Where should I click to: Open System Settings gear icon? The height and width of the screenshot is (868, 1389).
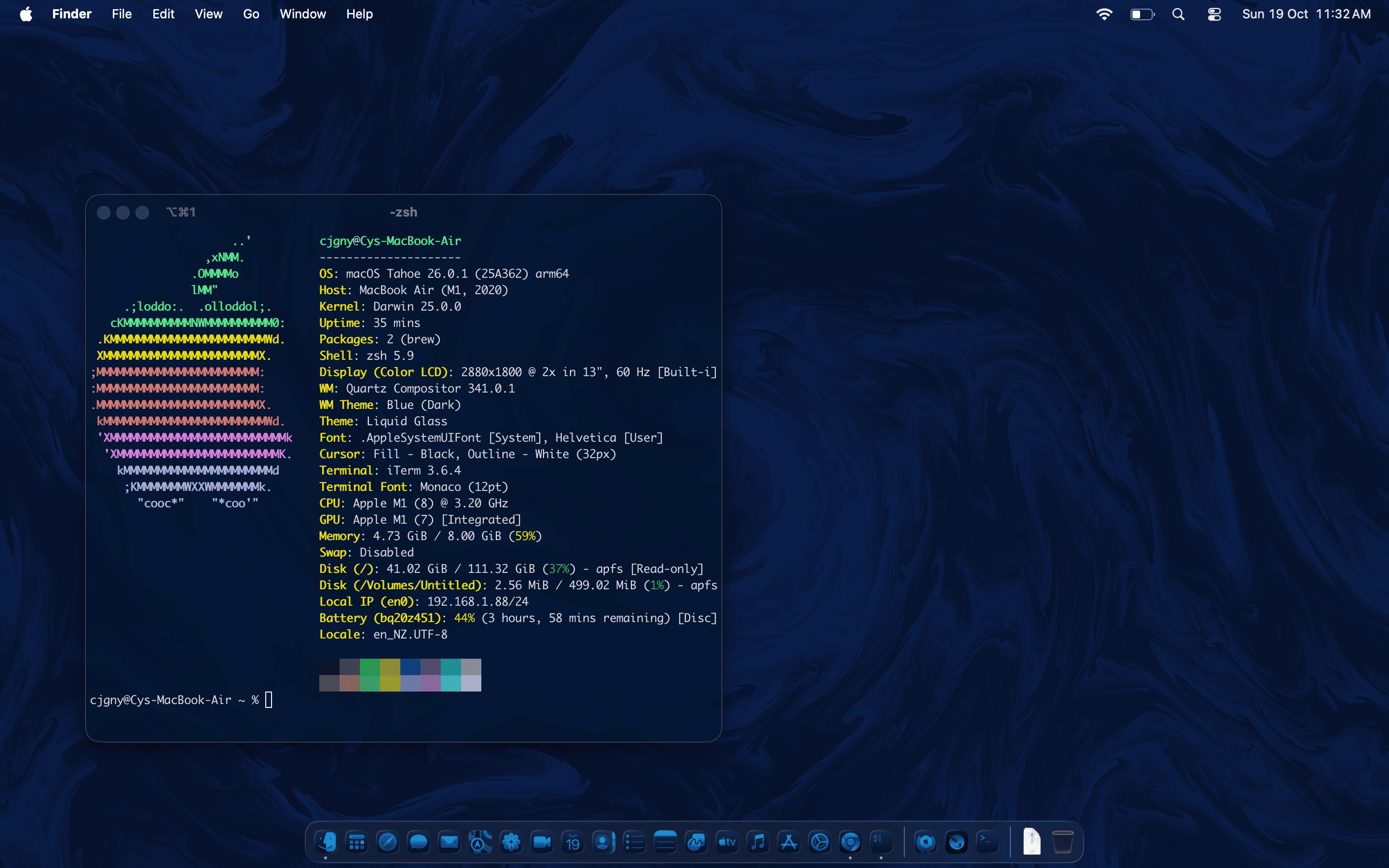pos(819,841)
